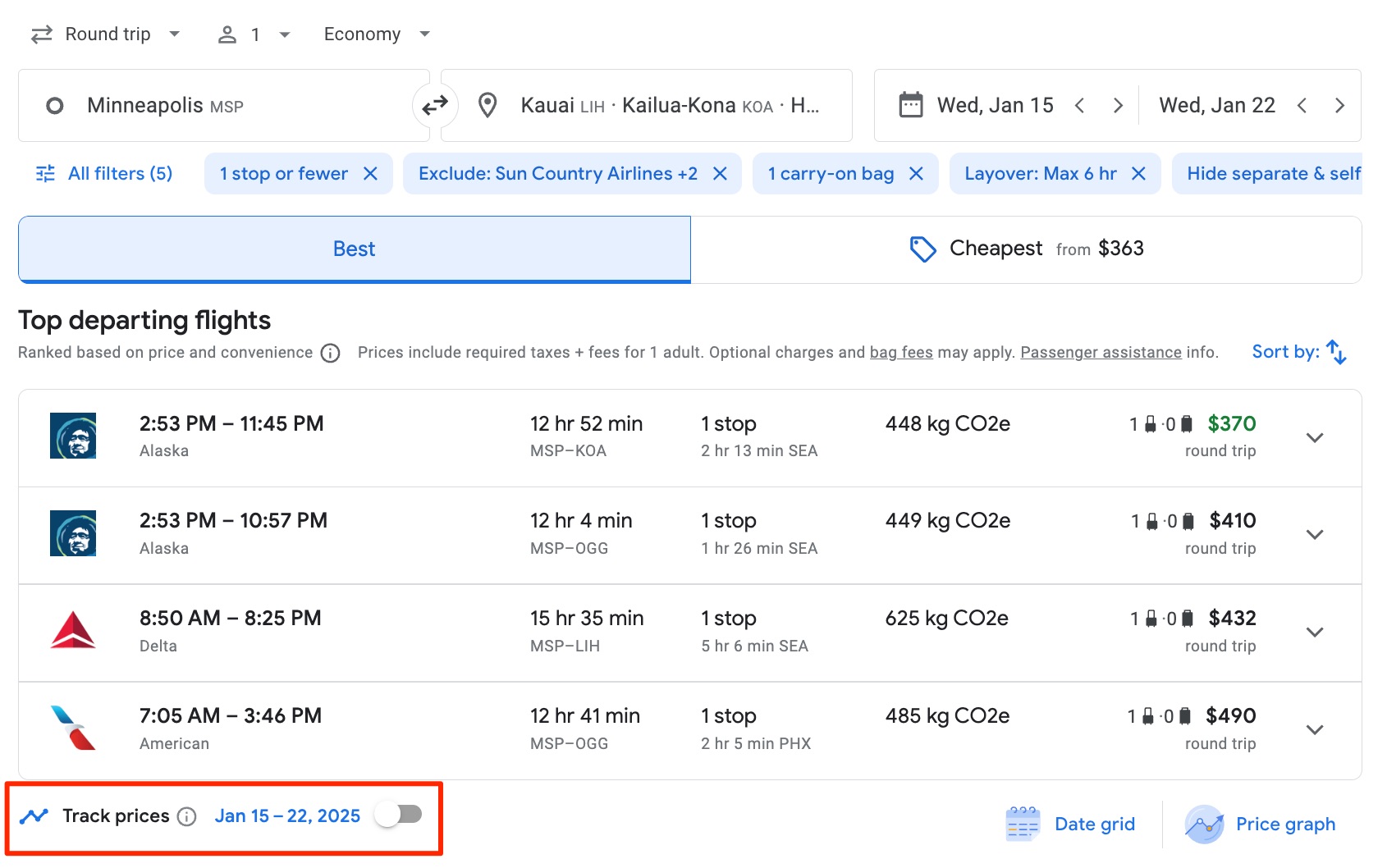This screenshot has height=868, width=1387.
Task: Select the Alaska airline logo on first flight
Action: [x=73, y=436]
